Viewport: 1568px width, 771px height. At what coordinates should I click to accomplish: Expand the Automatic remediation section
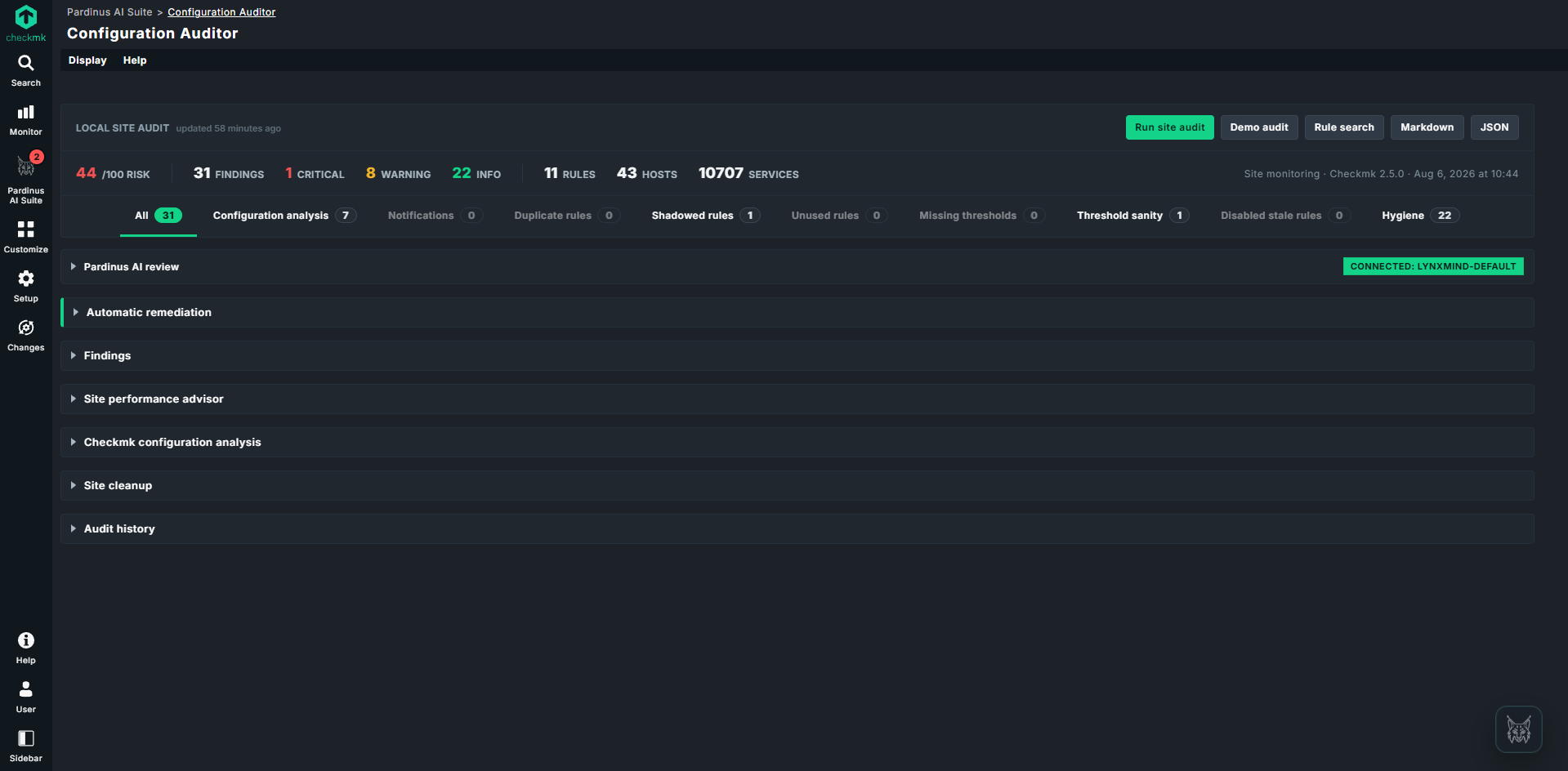[x=149, y=313]
